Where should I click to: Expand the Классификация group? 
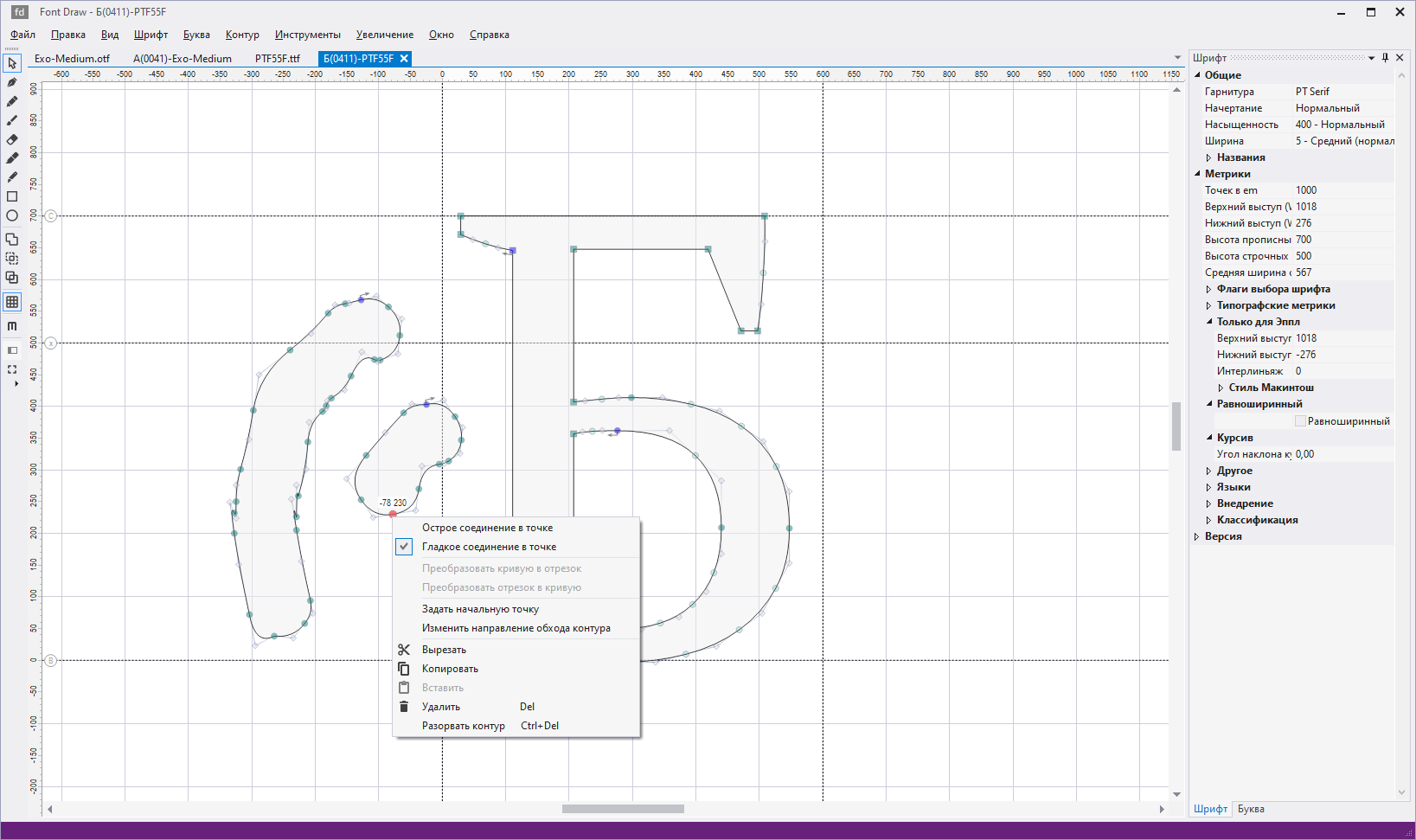click(x=1209, y=520)
